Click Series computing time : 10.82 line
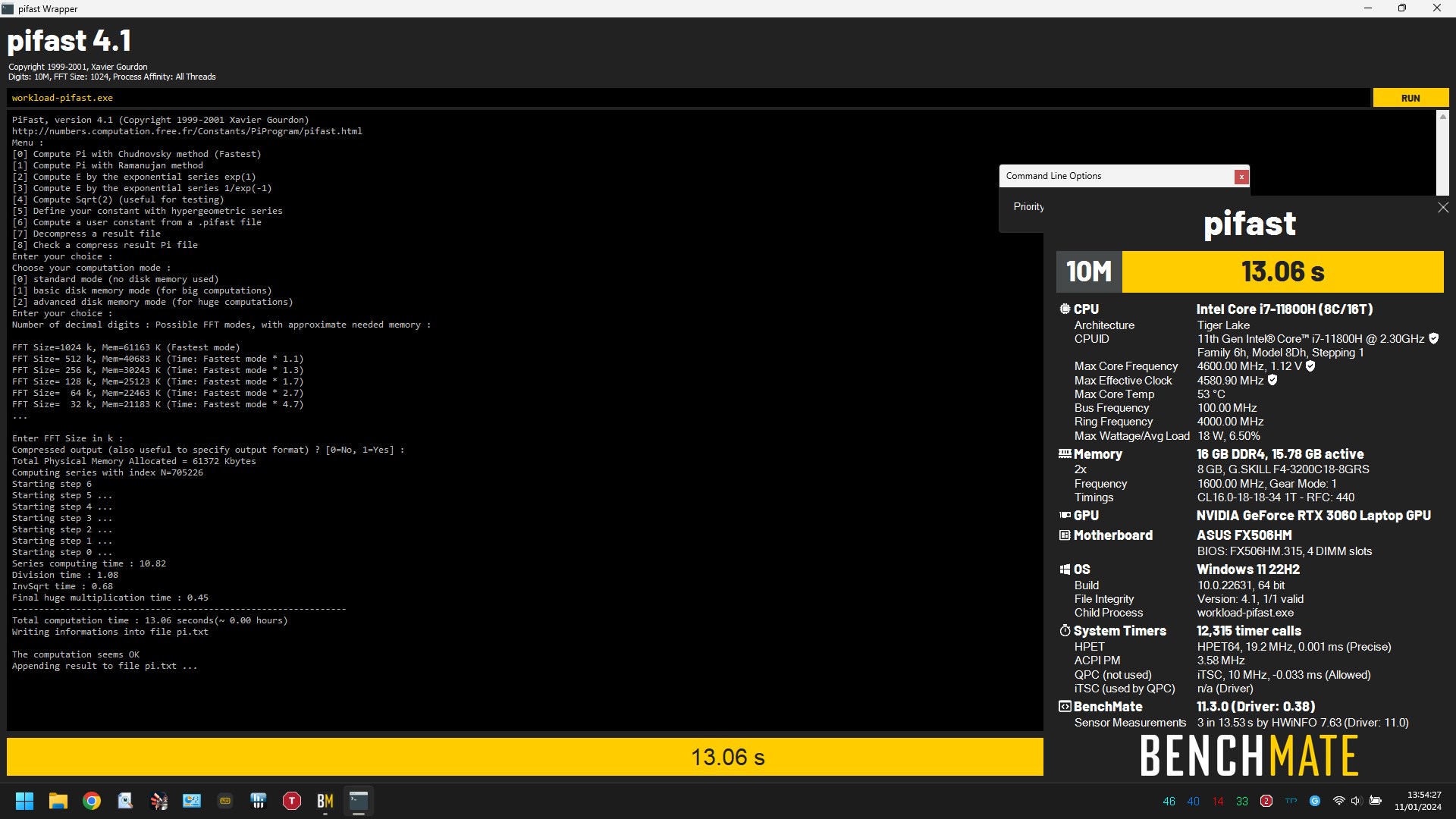 tap(89, 563)
